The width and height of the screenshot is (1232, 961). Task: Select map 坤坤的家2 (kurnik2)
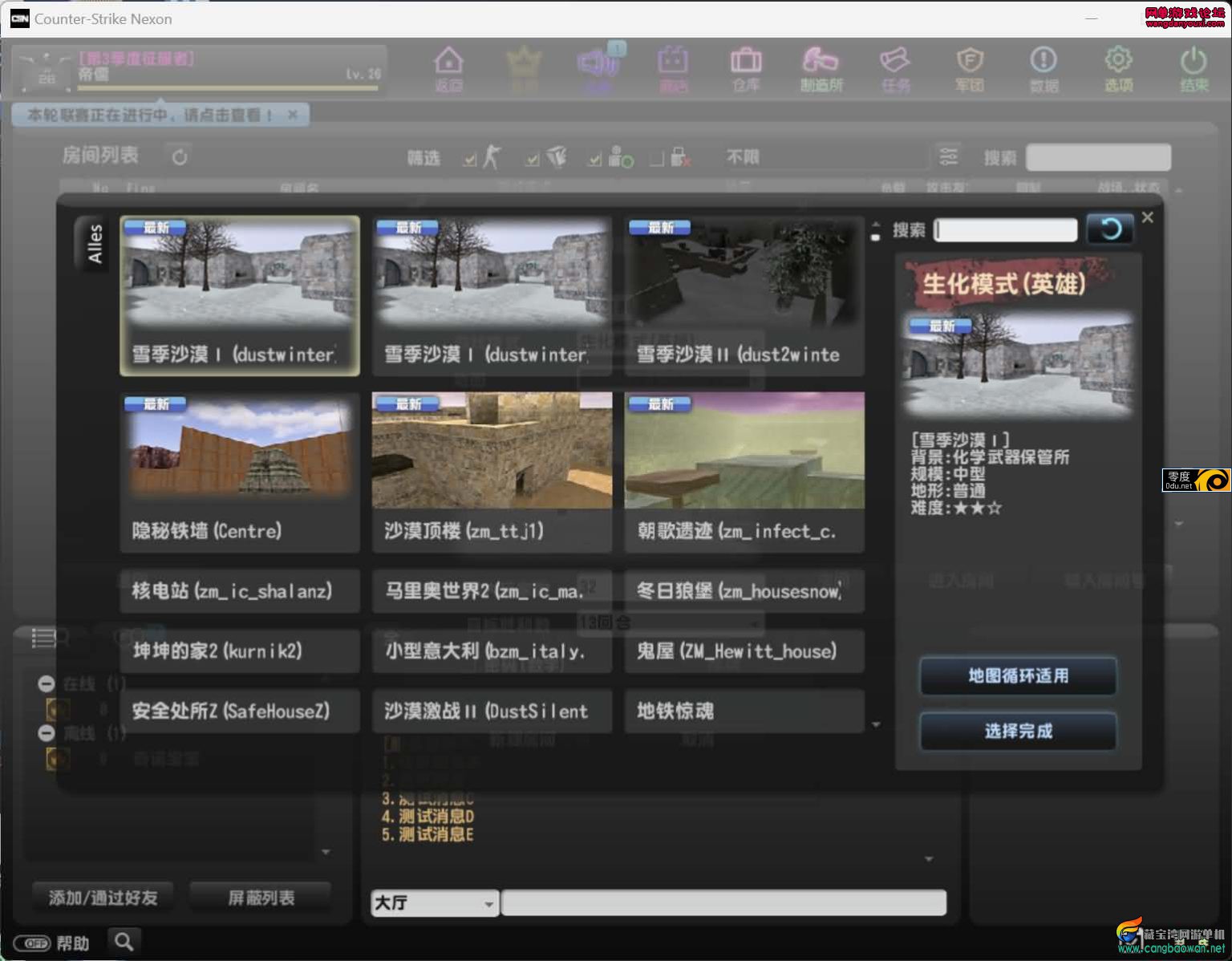pyautogui.click(x=240, y=651)
